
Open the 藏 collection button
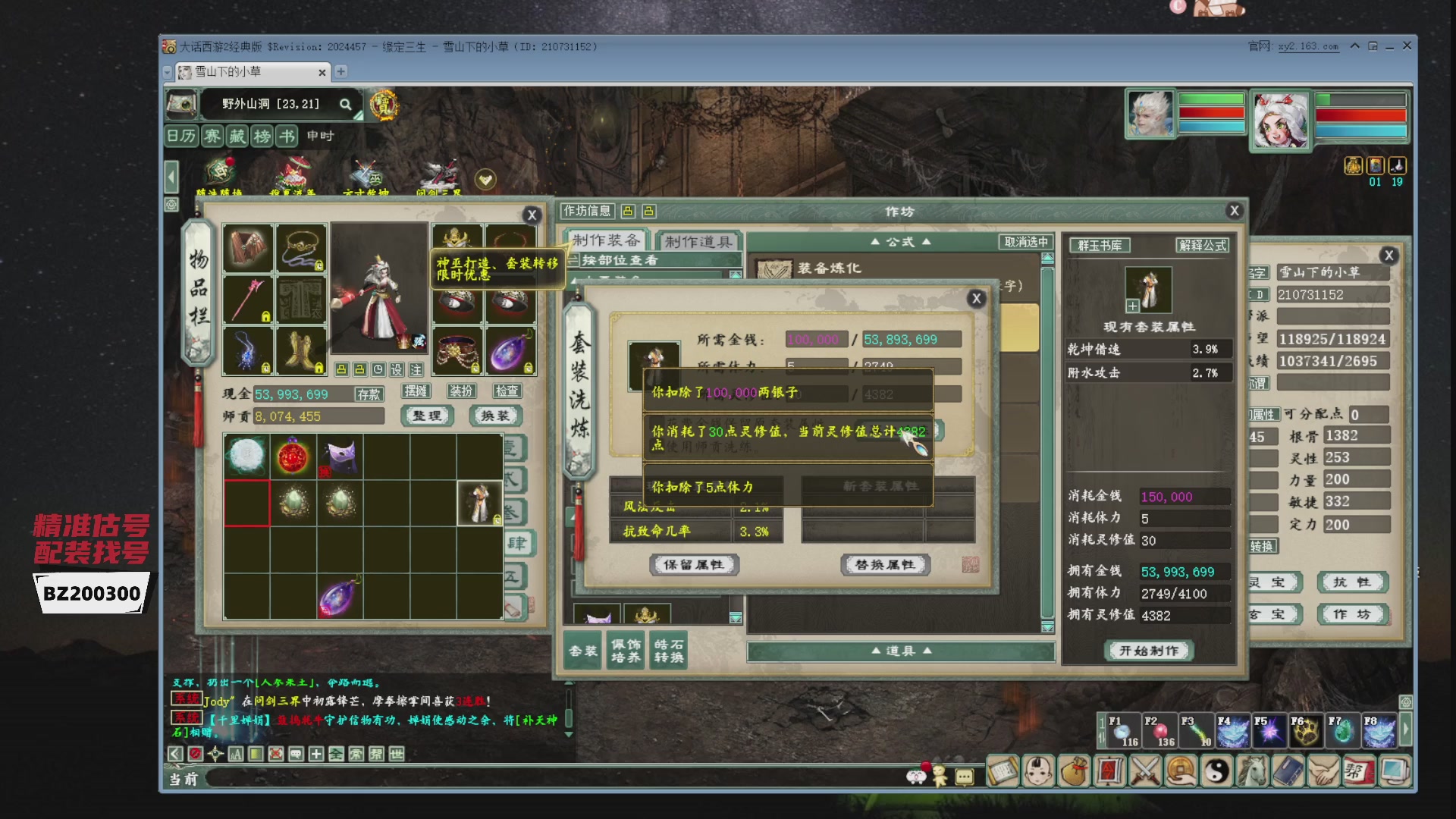coord(237,136)
